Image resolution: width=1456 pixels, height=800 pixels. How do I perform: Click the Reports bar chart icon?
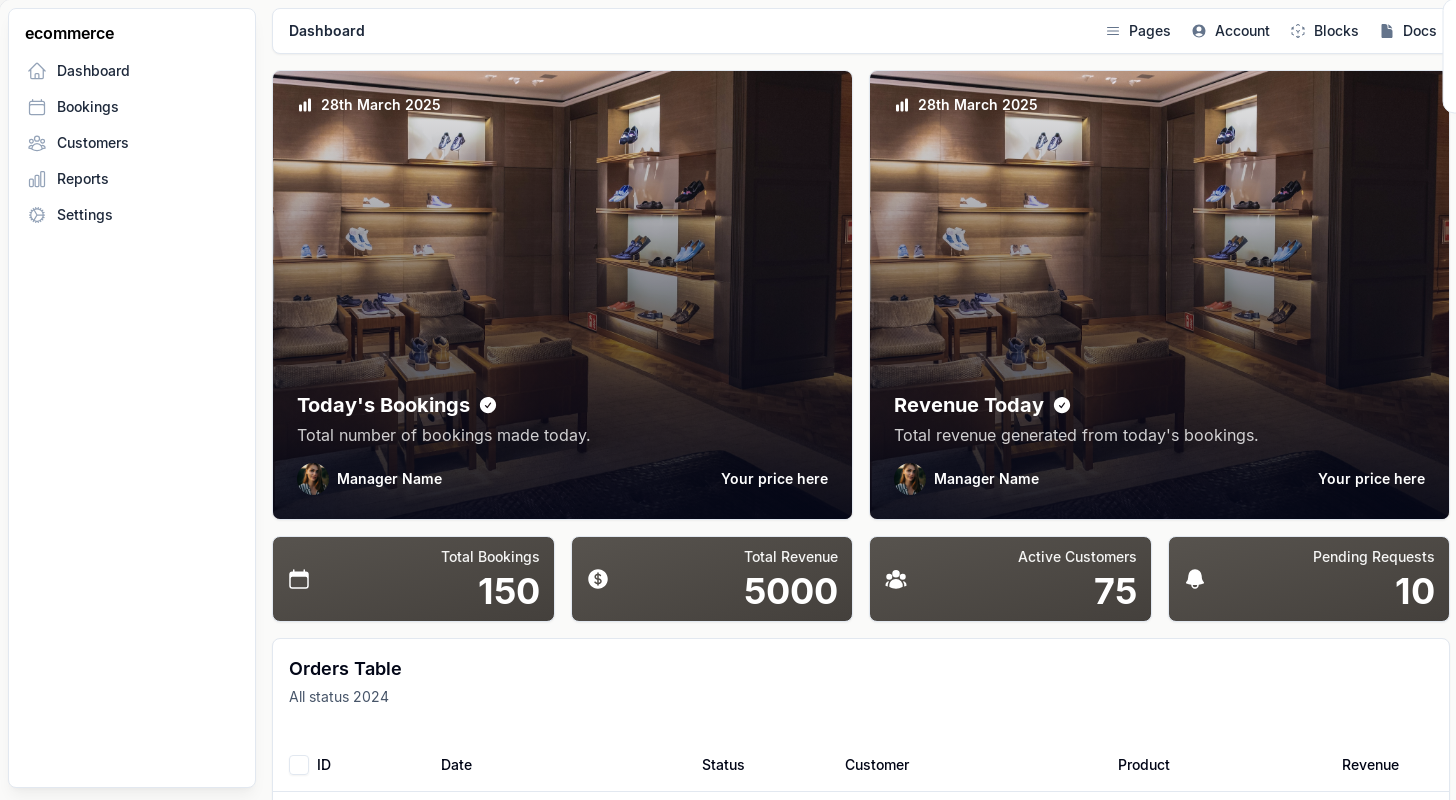[x=37, y=179]
